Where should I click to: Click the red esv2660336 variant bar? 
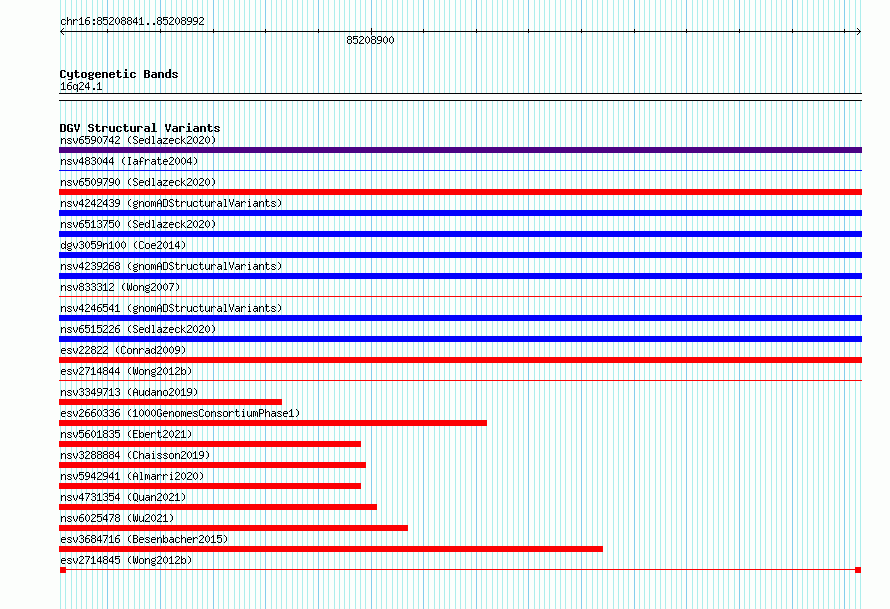(273, 423)
